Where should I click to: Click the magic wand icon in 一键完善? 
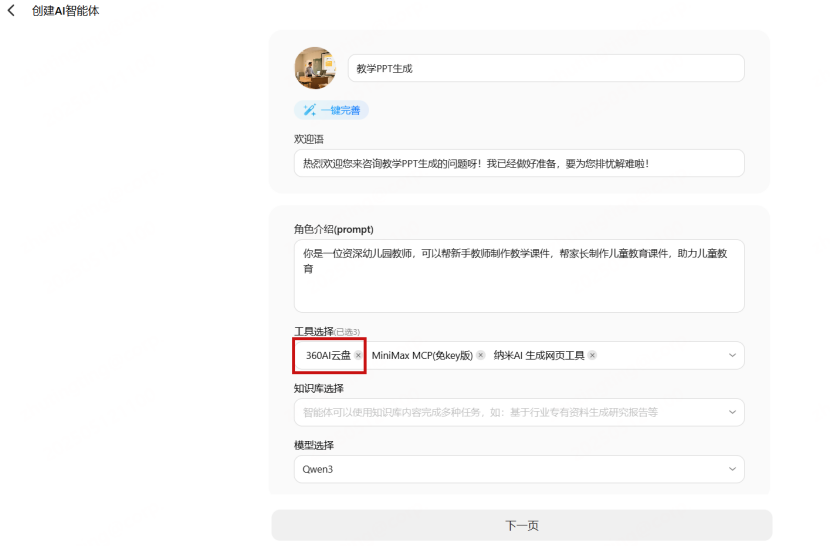point(310,110)
